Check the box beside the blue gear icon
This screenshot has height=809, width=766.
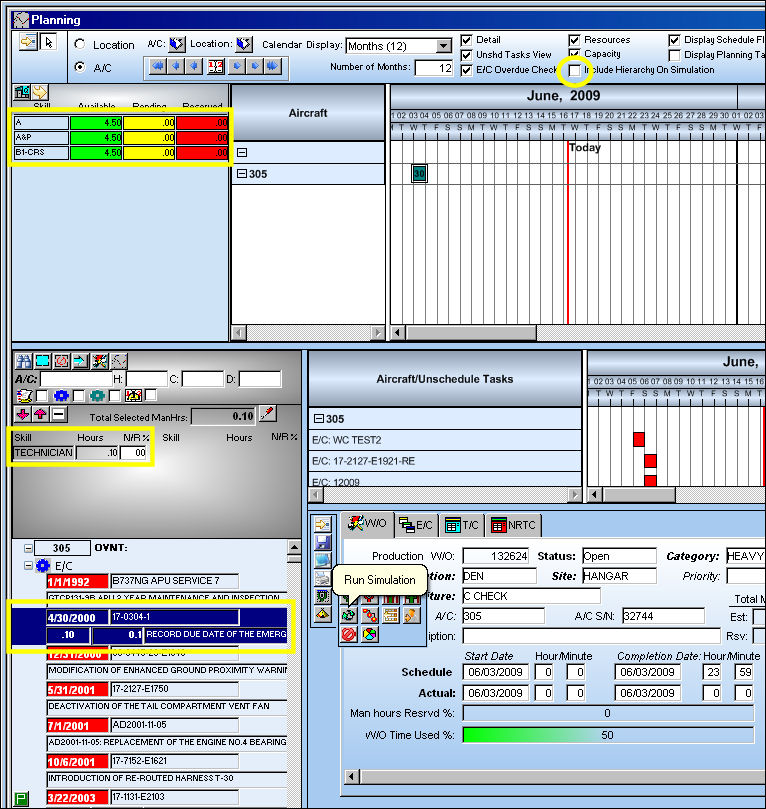[78, 395]
